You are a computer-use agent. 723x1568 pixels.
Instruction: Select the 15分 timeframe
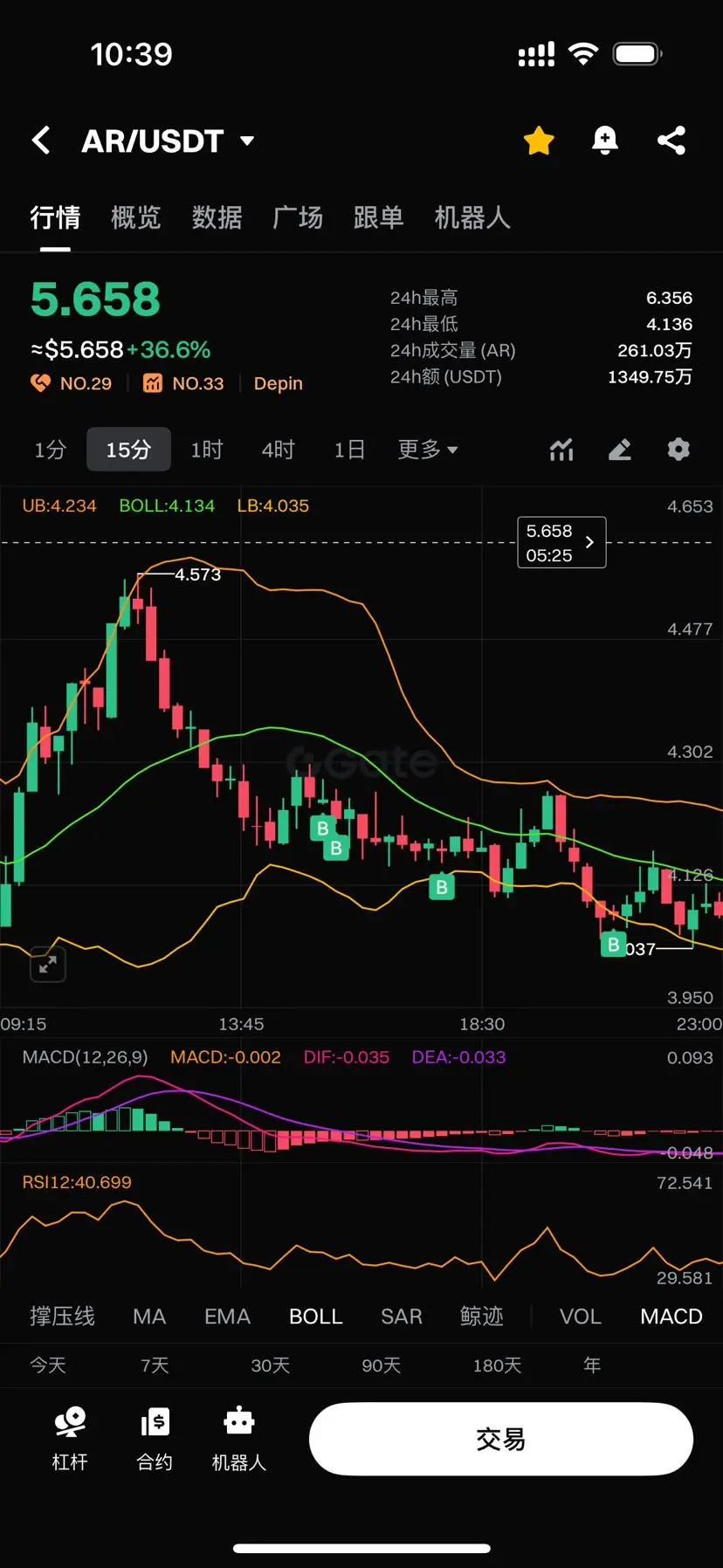(x=128, y=450)
